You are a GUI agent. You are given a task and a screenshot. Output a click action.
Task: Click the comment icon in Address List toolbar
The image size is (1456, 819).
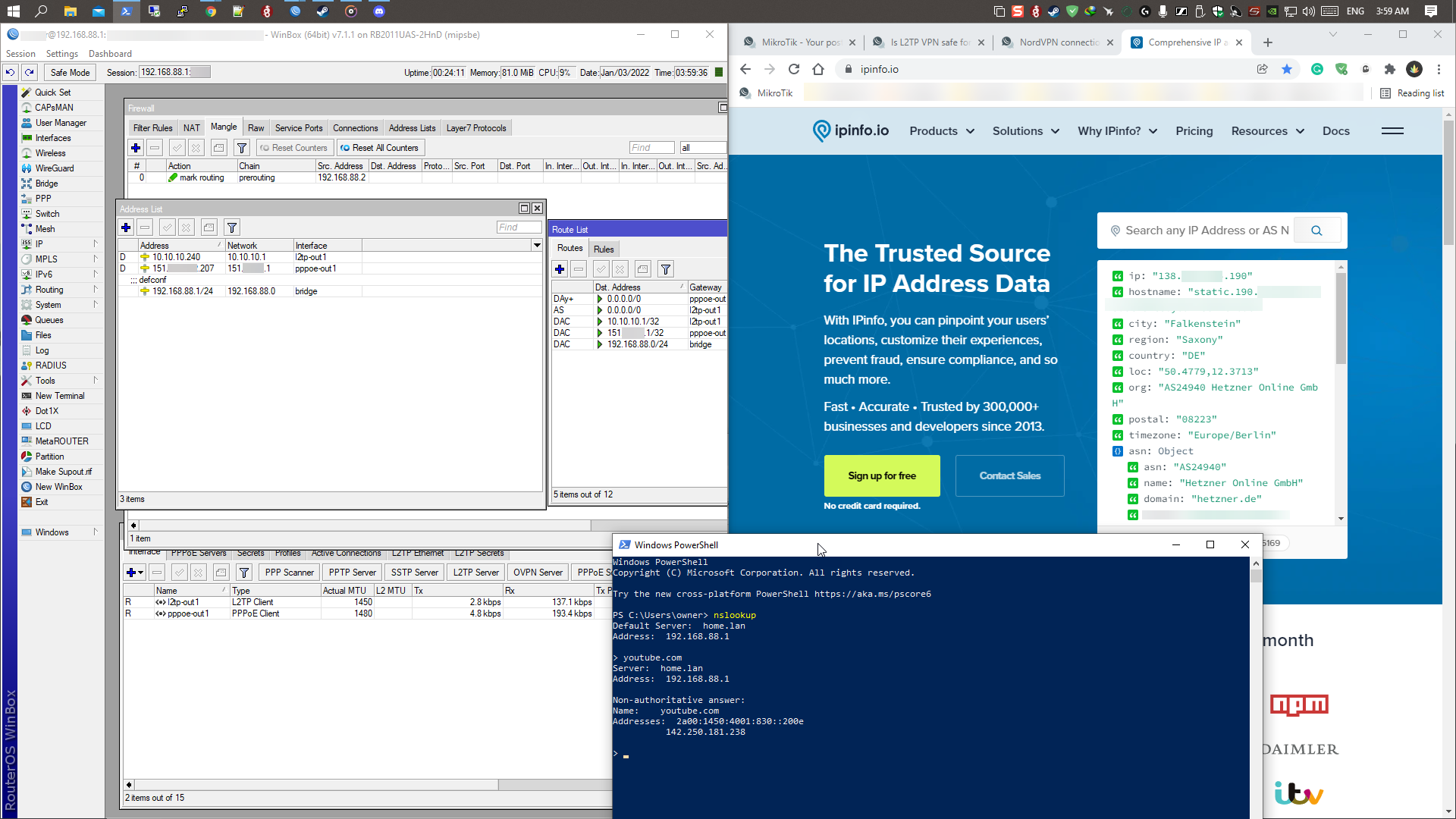pos(209,227)
